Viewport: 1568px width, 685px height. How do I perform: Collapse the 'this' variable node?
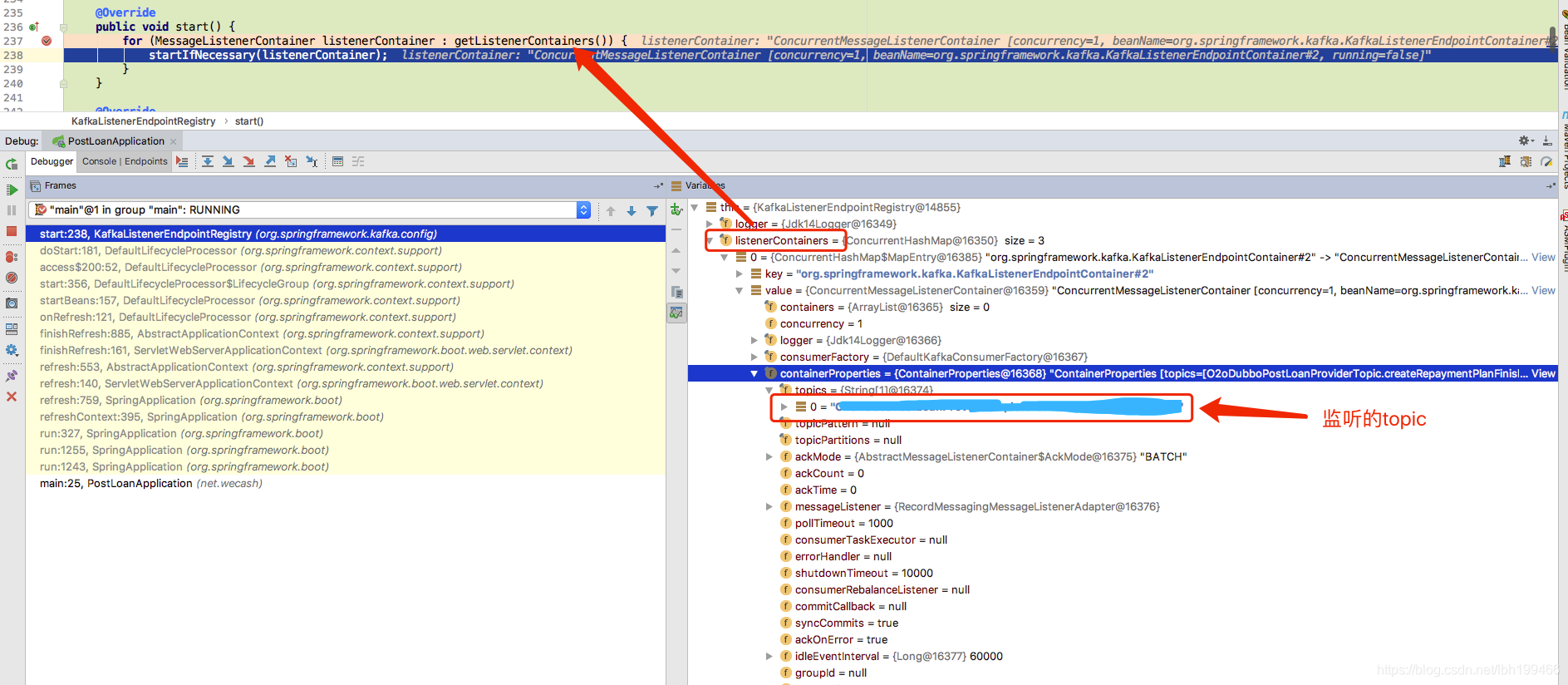[695, 208]
